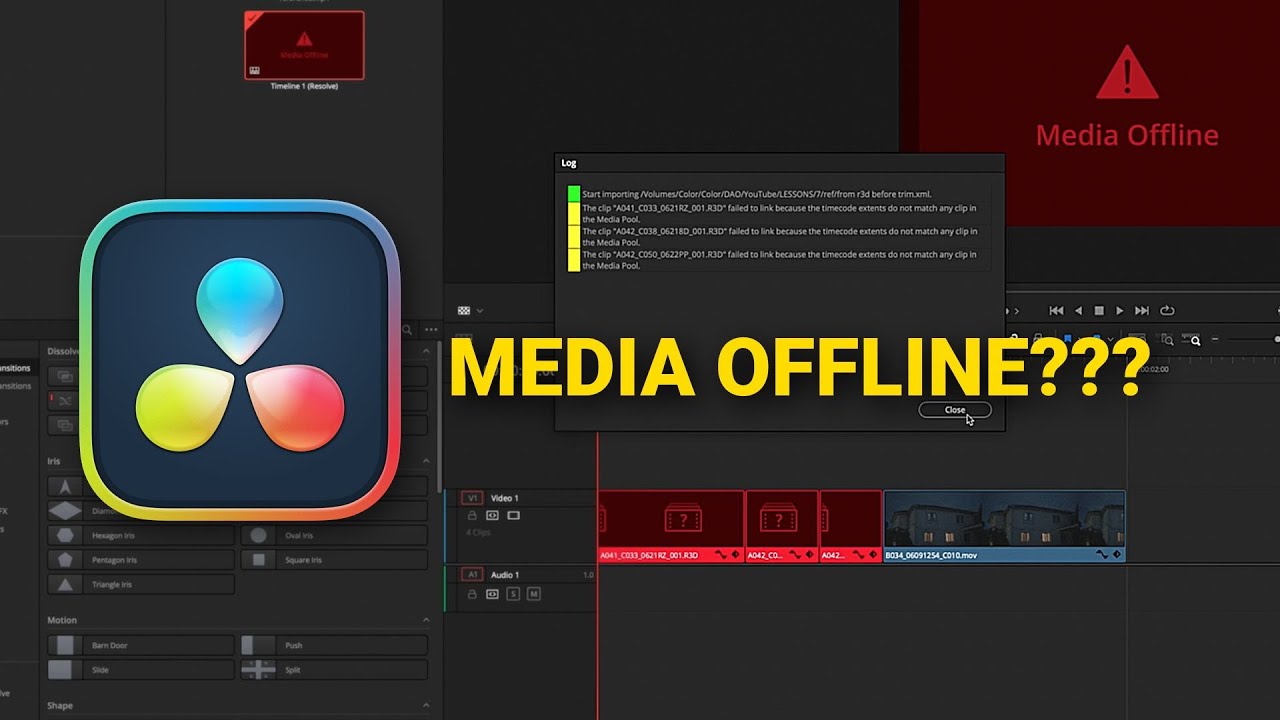Select the Split transition
The image size is (1280, 720).
(334, 670)
